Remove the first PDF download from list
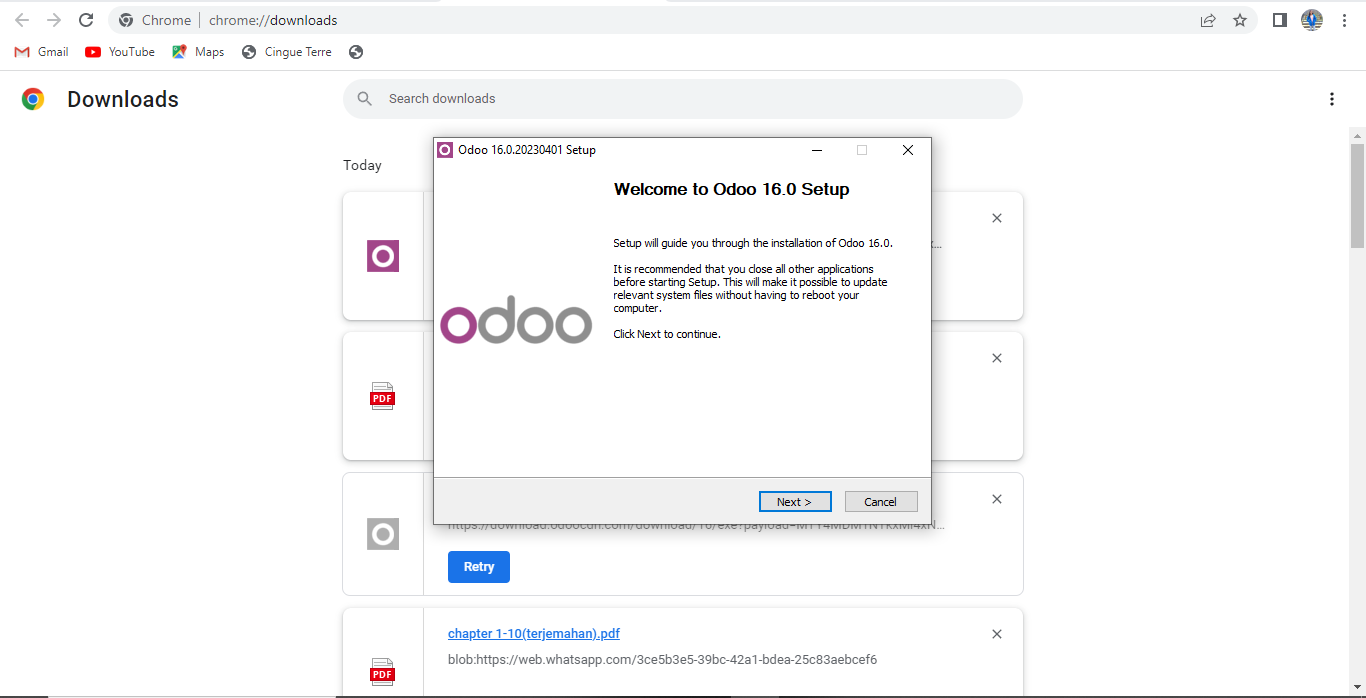The height and width of the screenshot is (698, 1366). tap(997, 358)
